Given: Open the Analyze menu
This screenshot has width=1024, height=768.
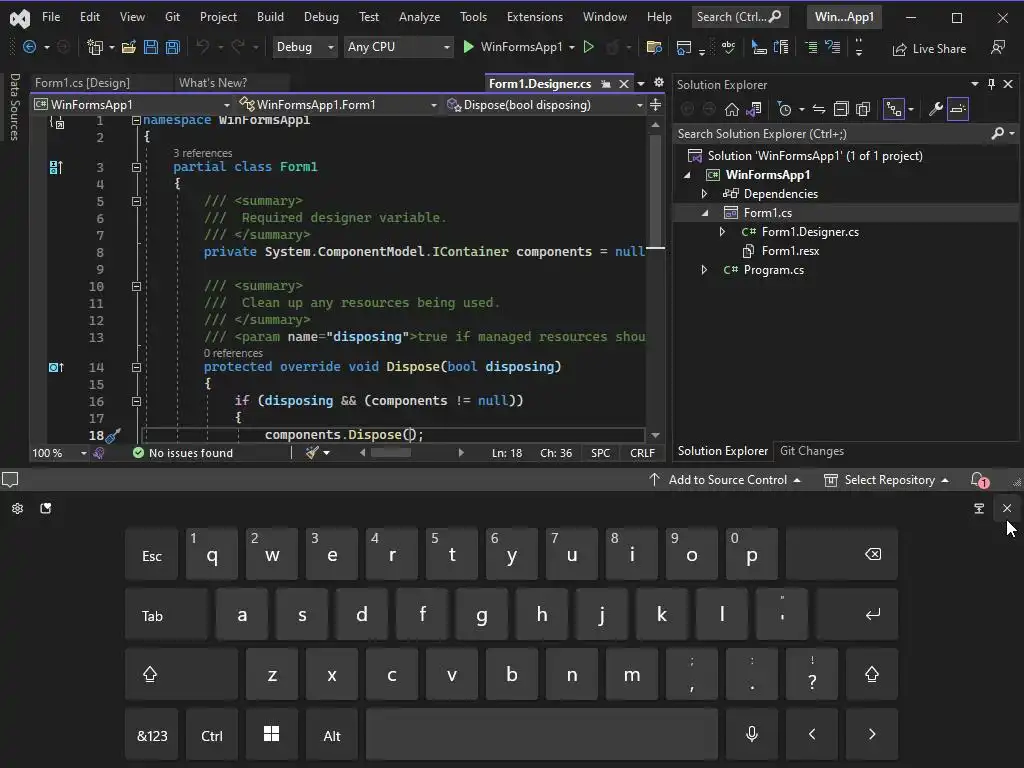Looking at the screenshot, I should (x=419, y=17).
